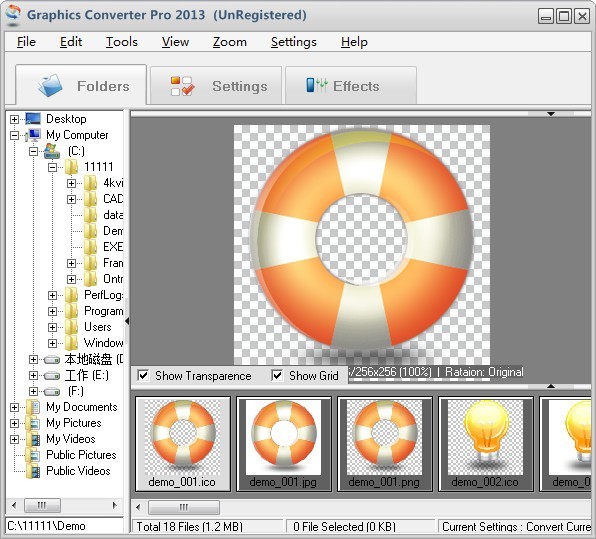The width and height of the screenshot is (596, 539).
Task: Select the My Computer icon
Action: 33,135
